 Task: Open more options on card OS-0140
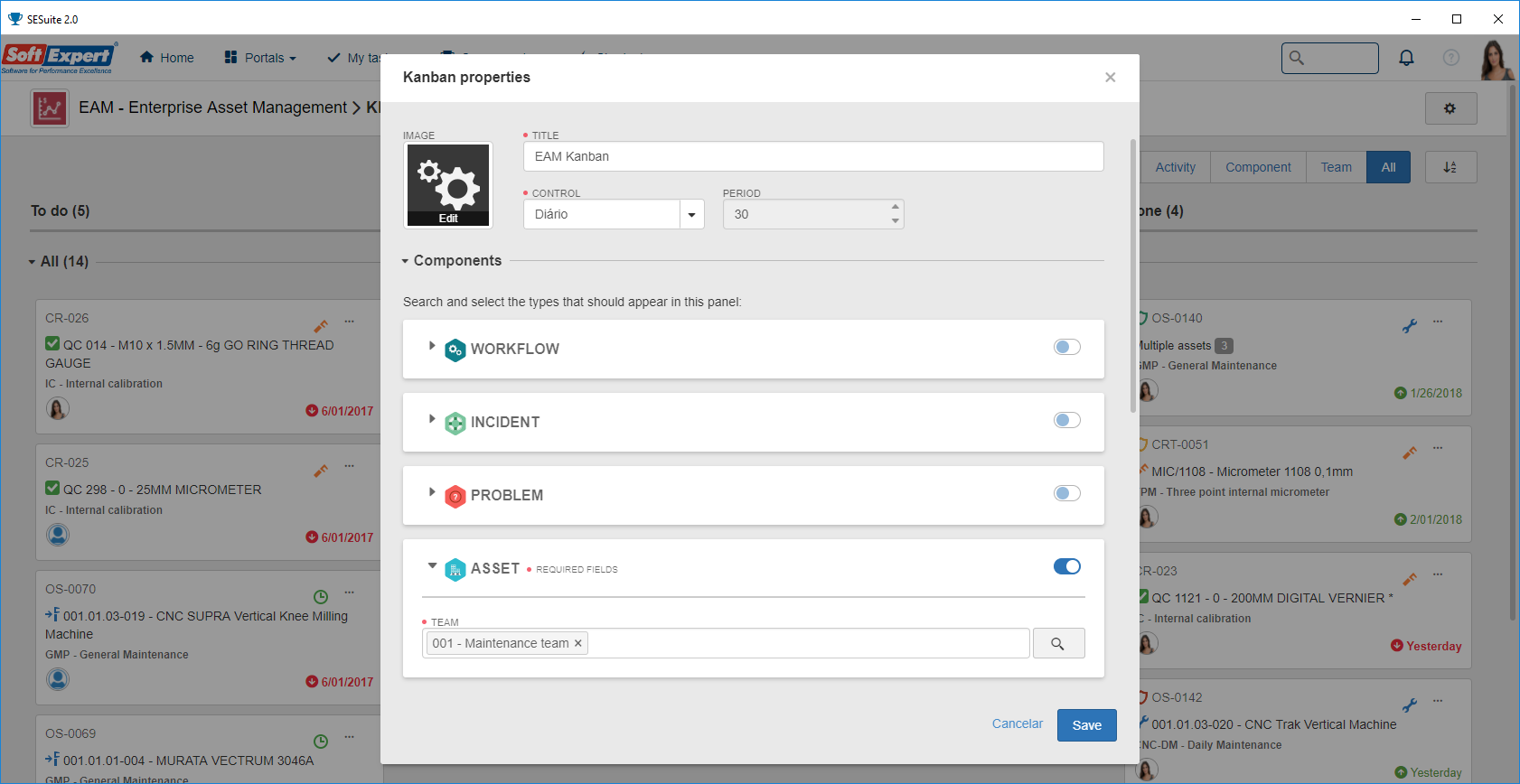click(x=1438, y=322)
